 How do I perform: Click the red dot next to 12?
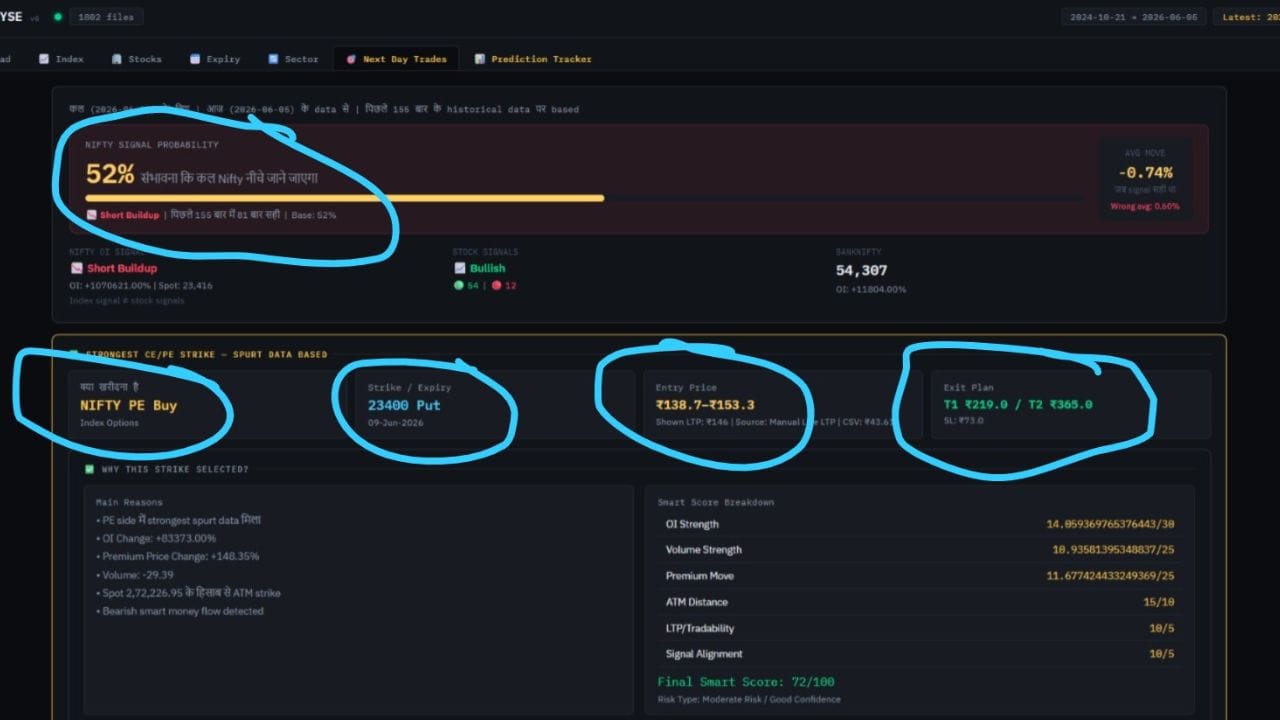[496, 285]
